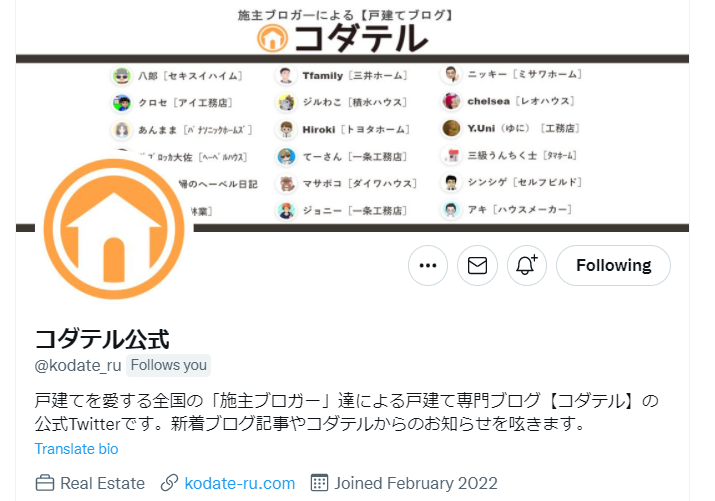The image size is (715, 501).
Task: Click the Translate bio link
Action: (x=76, y=449)
